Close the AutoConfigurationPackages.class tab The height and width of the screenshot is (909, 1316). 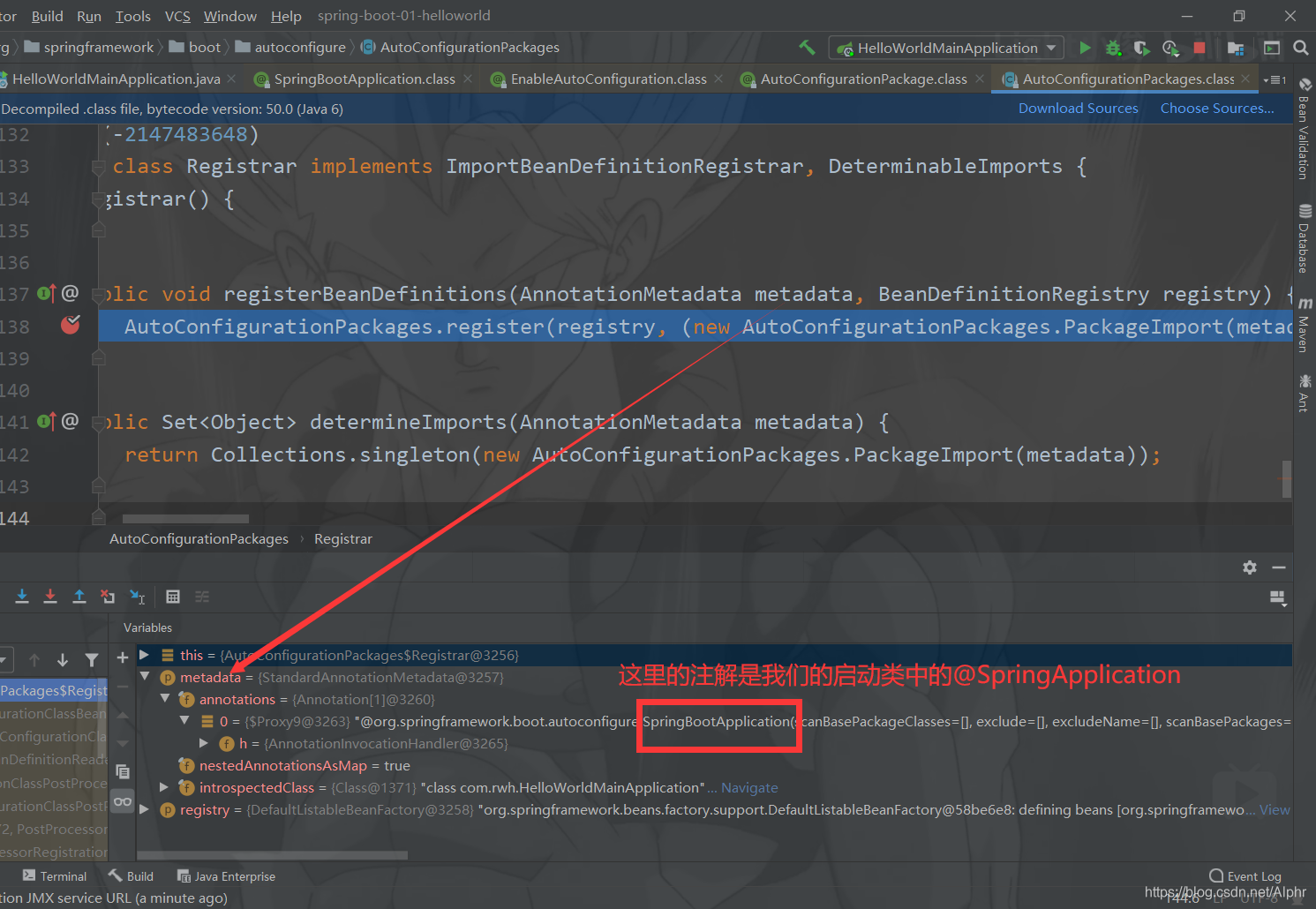click(1245, 79)
